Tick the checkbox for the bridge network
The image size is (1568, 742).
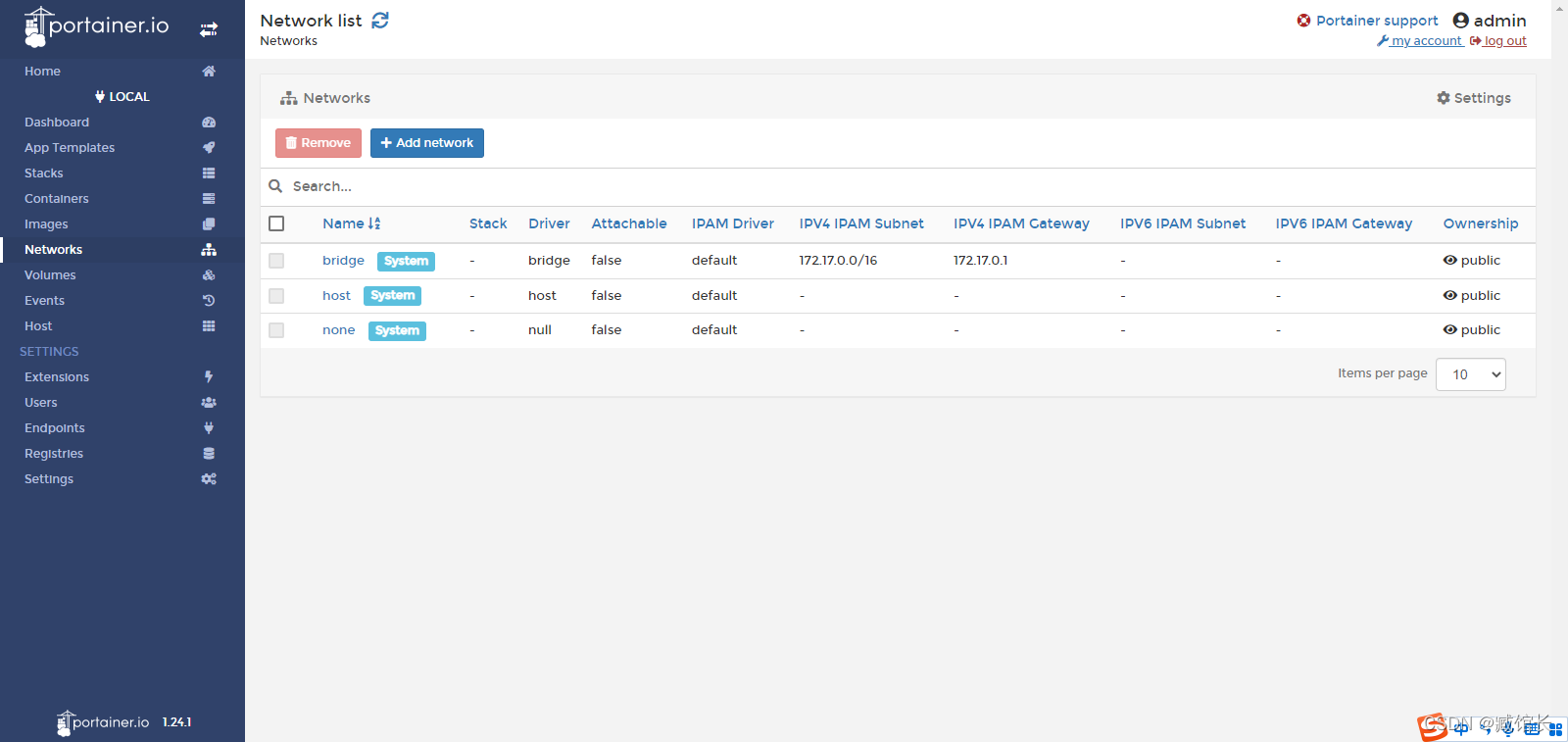pos(276,261)
